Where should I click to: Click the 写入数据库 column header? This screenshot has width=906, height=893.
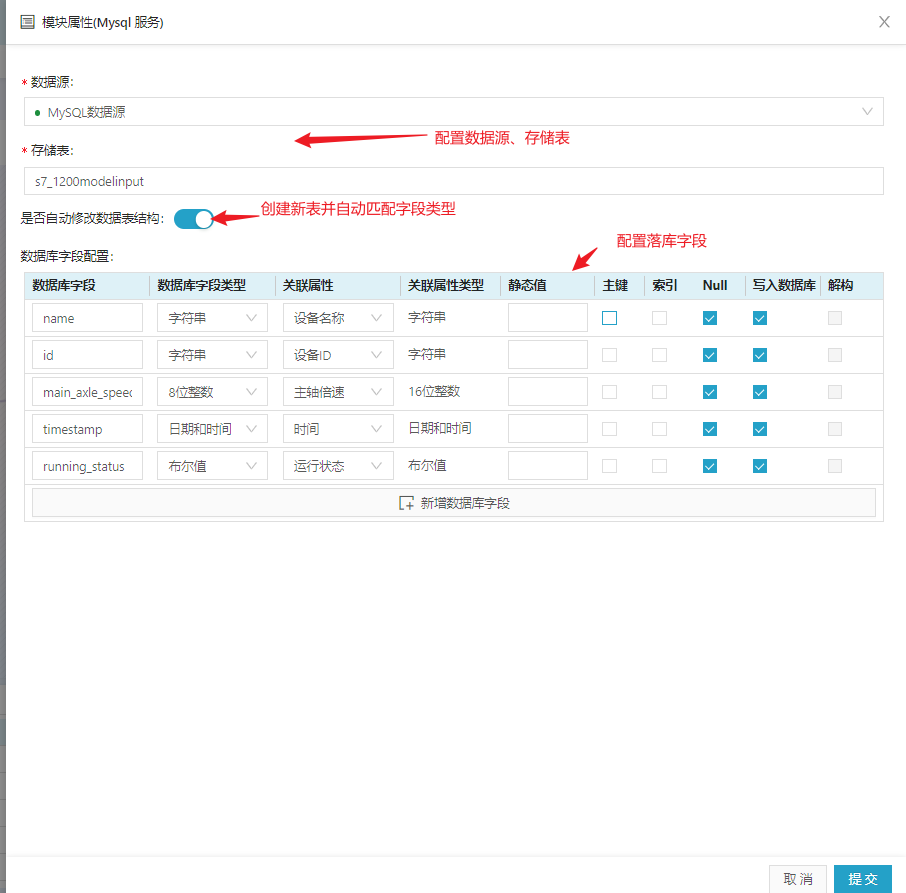[784, 285]
